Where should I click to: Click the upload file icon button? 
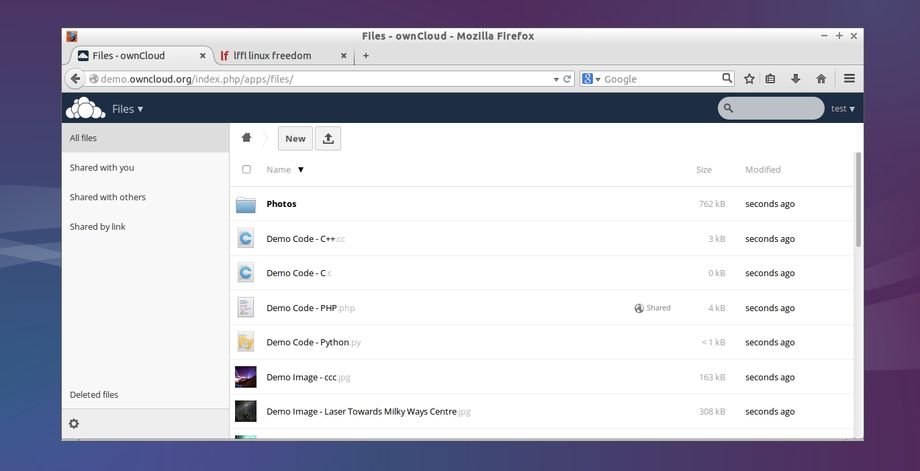pos(328,139)
